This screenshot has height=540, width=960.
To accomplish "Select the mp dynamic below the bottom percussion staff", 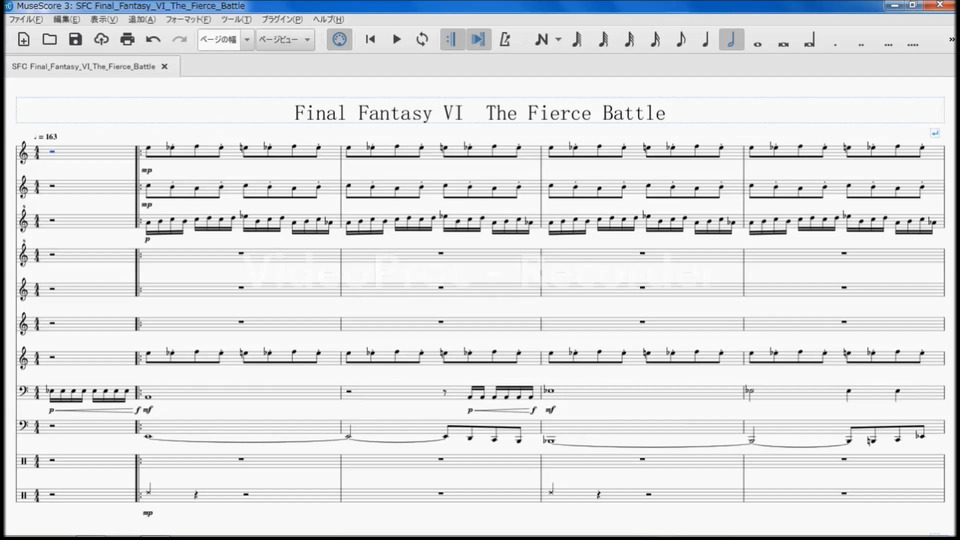I will click(x=148, y=513).
